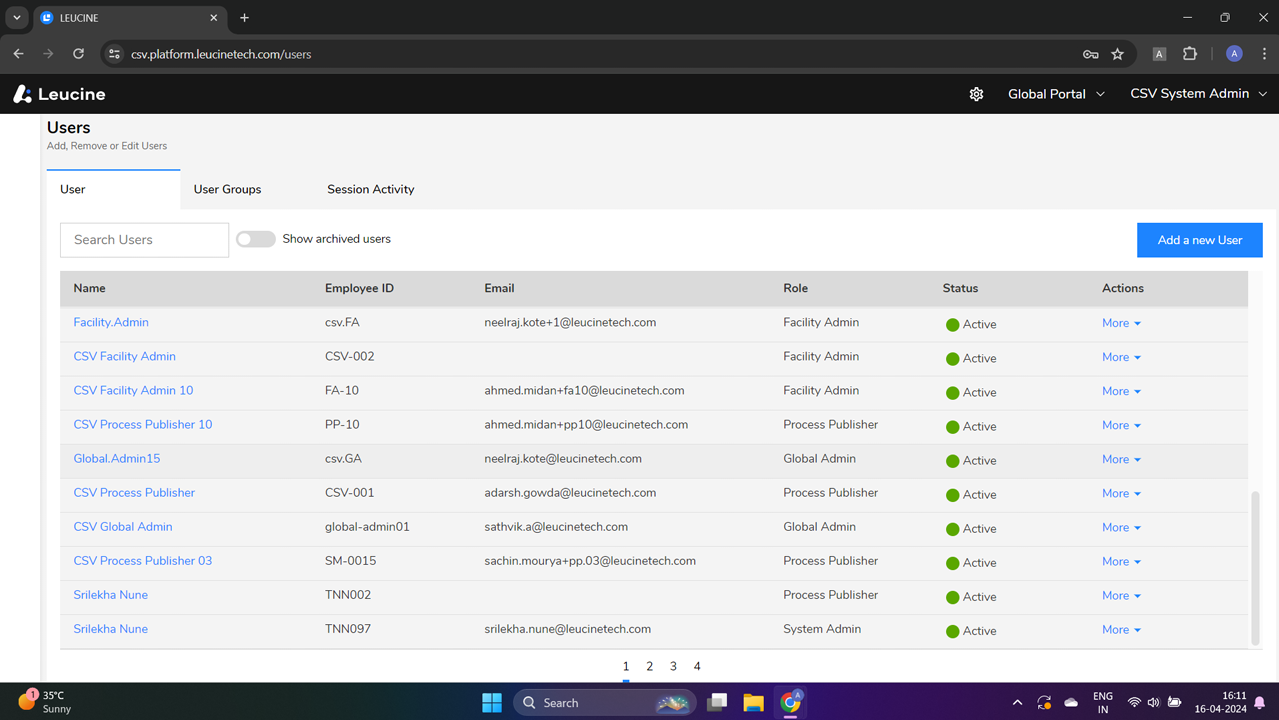Click the browser address bar URL
Image resolution: width=1279 pixels, height=720 pixels.
[x=221, y=54]
